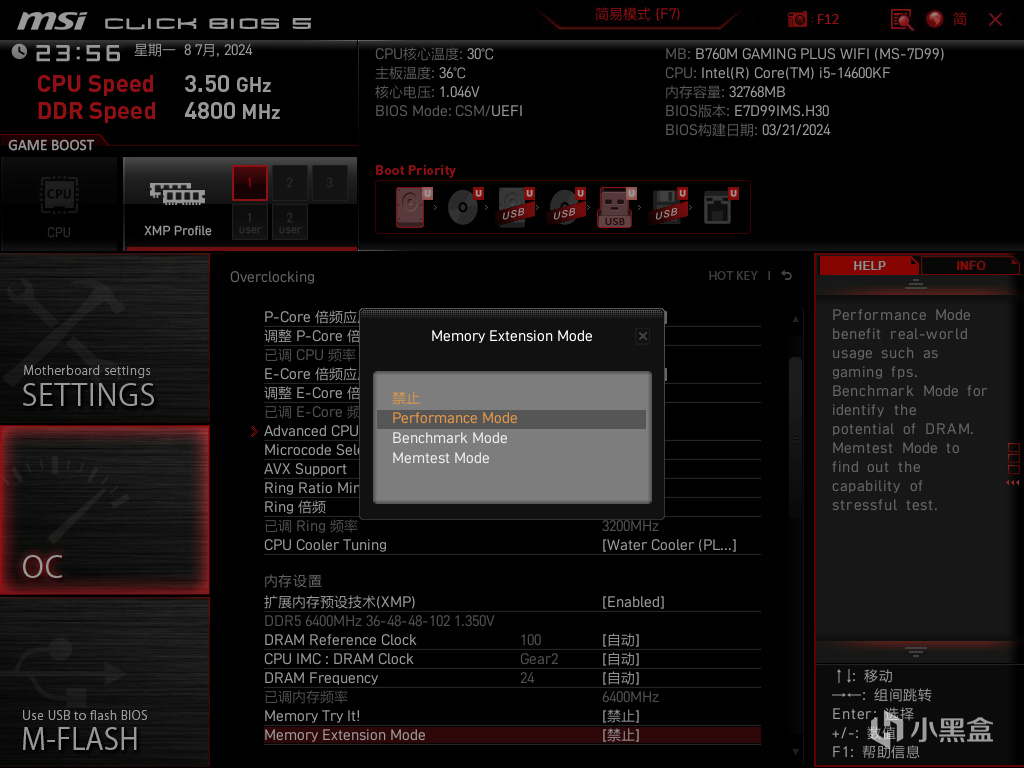Viewport: 1024px width, 768px height.
Task: Select the P-Core 倍频应用 row
Action: [312, 317]
